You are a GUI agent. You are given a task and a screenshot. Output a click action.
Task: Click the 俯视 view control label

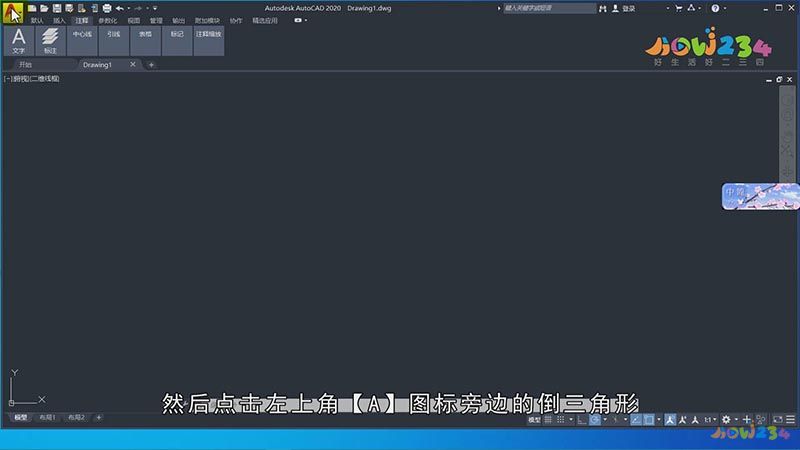(20, 79)
